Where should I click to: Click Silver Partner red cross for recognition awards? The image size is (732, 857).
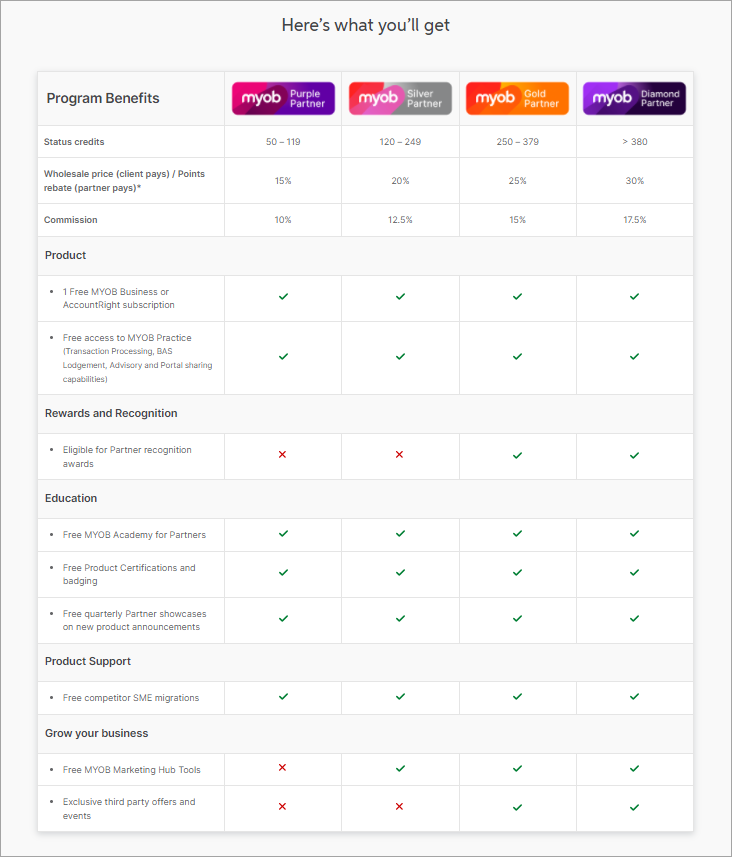(x=400, y=455)
